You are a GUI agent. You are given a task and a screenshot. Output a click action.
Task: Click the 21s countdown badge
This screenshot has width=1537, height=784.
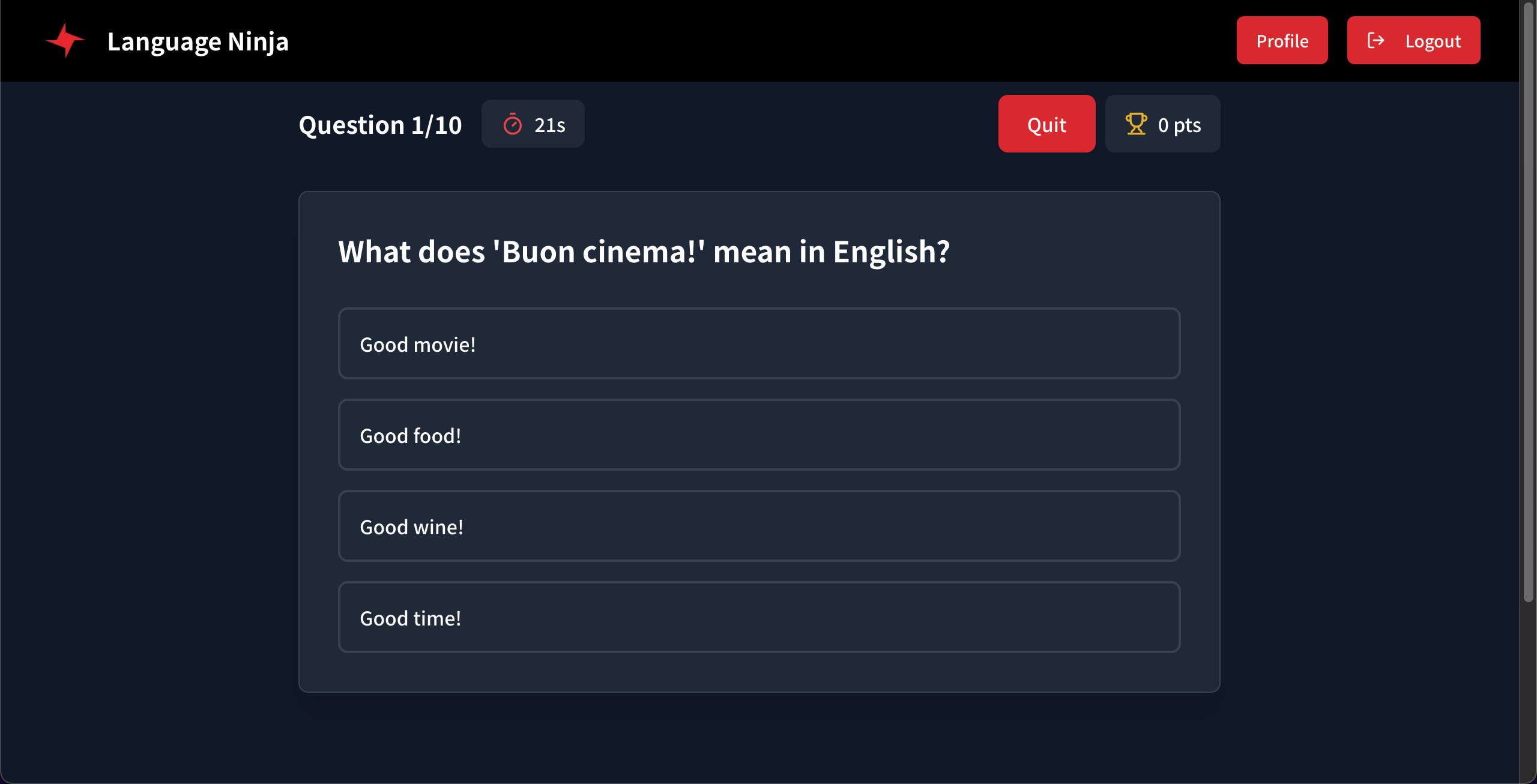tap(533, 123)
